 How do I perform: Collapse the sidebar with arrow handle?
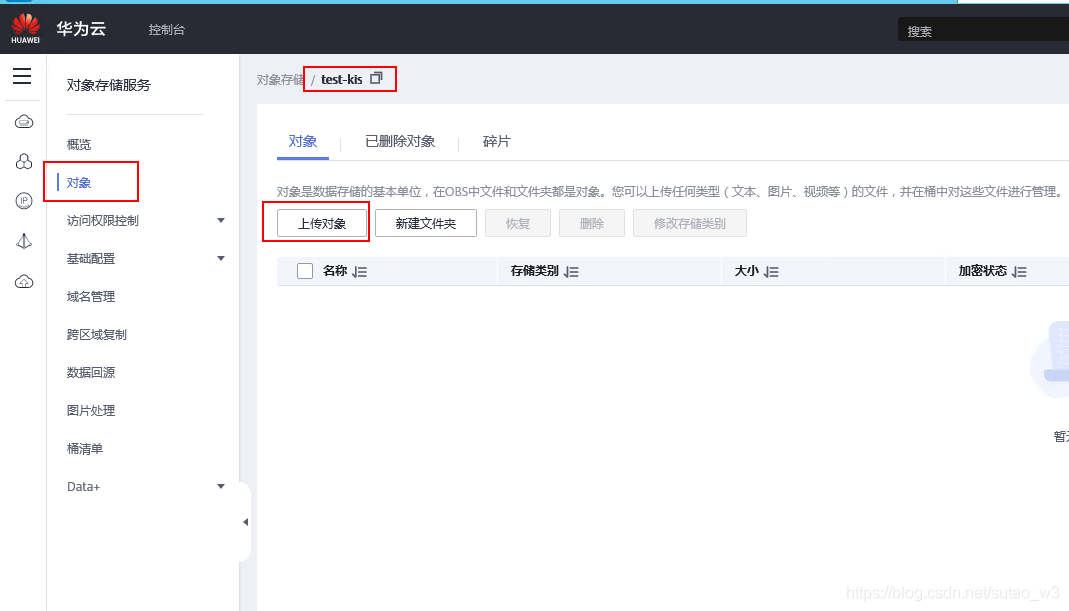click(x=245, y=522)
